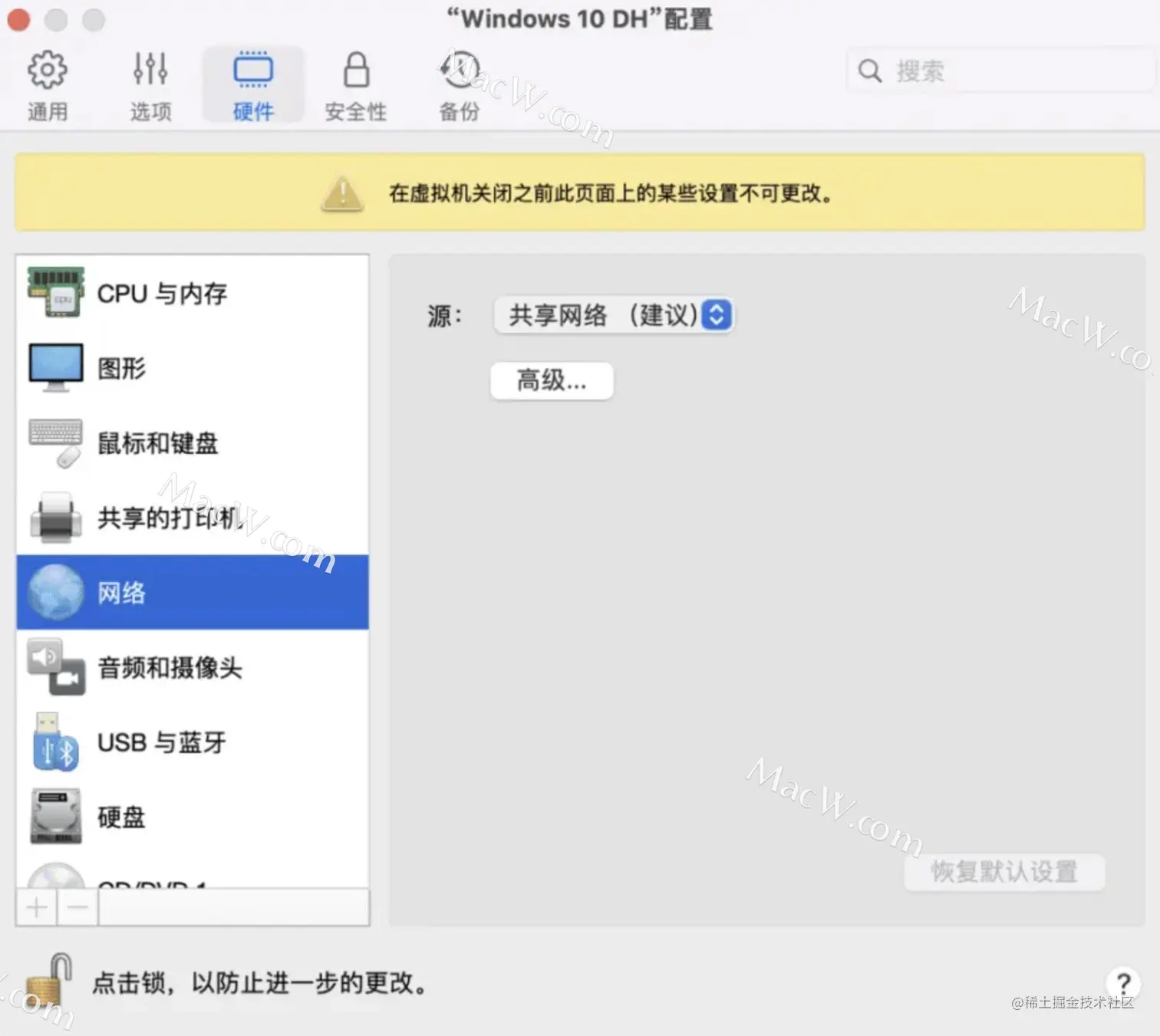This screenshot has height=1036, width=1160.
Task: Click the padlock to prevent changes
Action: tap(49, 981)
